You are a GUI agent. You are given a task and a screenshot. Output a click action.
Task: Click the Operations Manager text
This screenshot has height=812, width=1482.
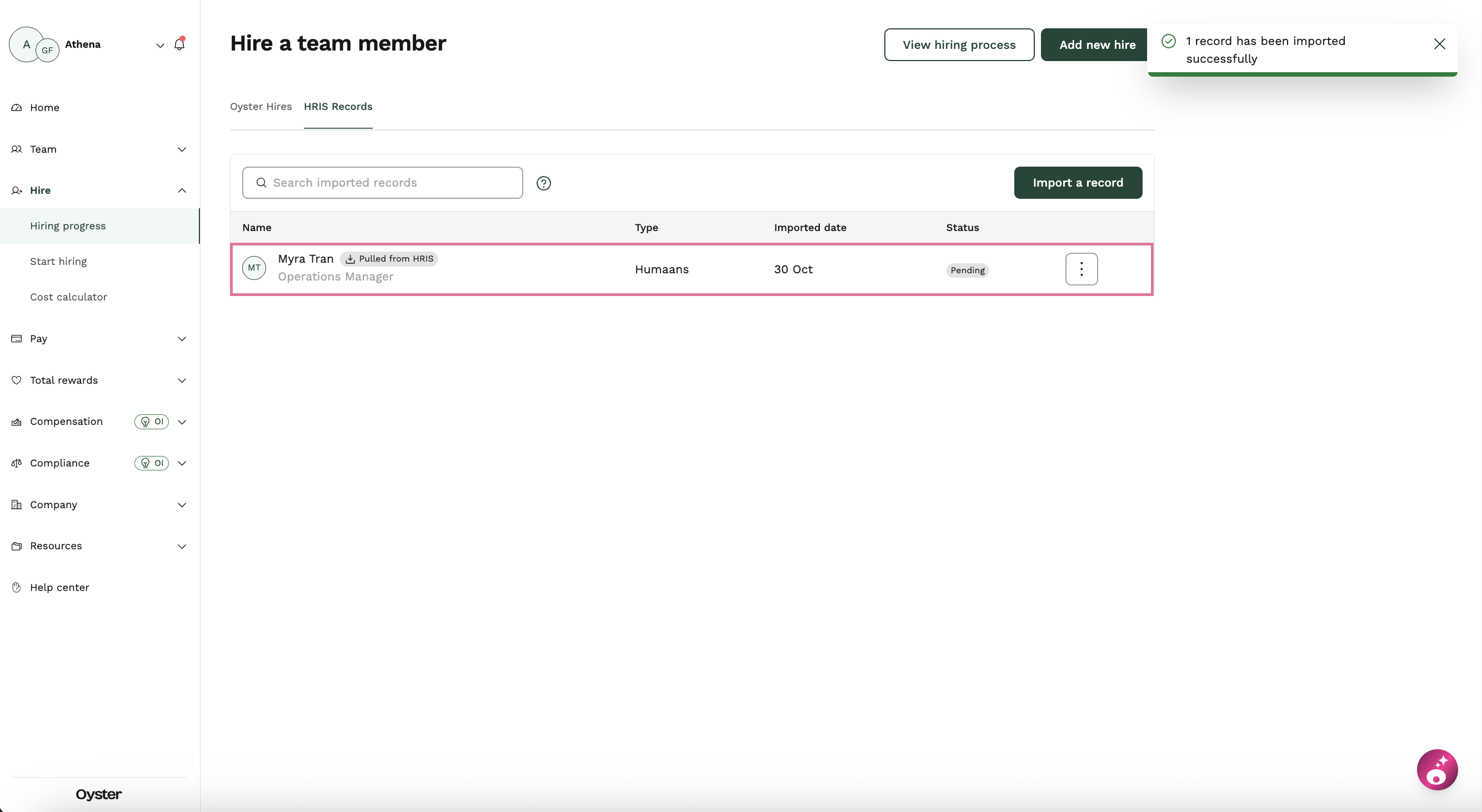[336, 277]
